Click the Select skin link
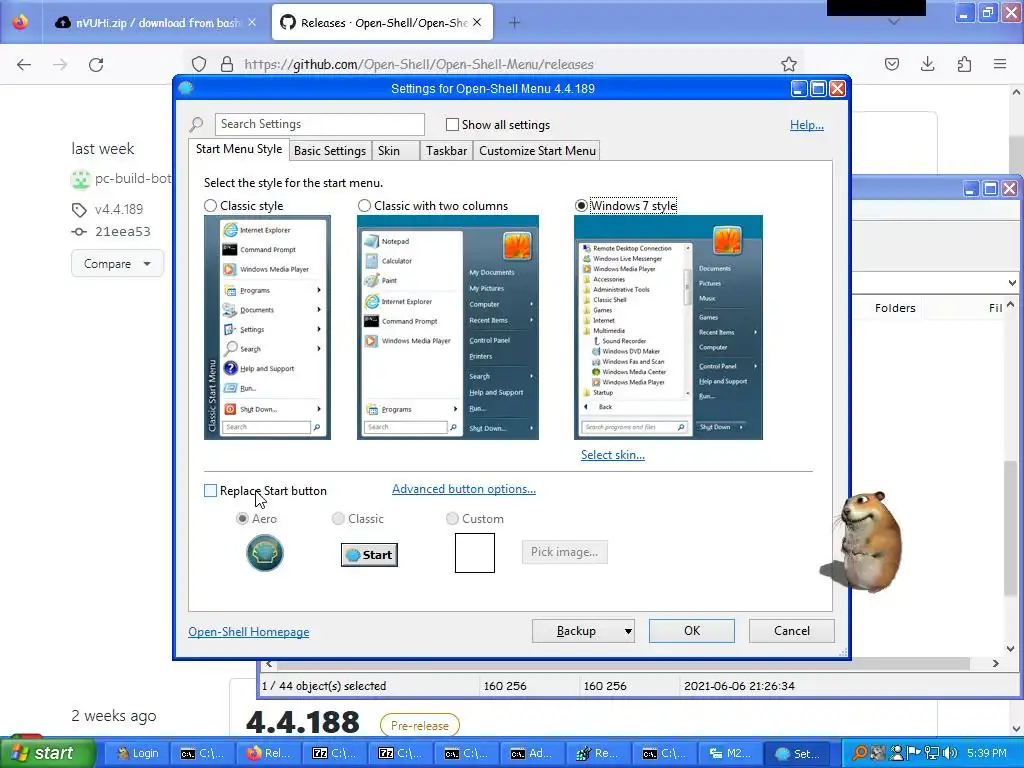 (x=613, y=455)
